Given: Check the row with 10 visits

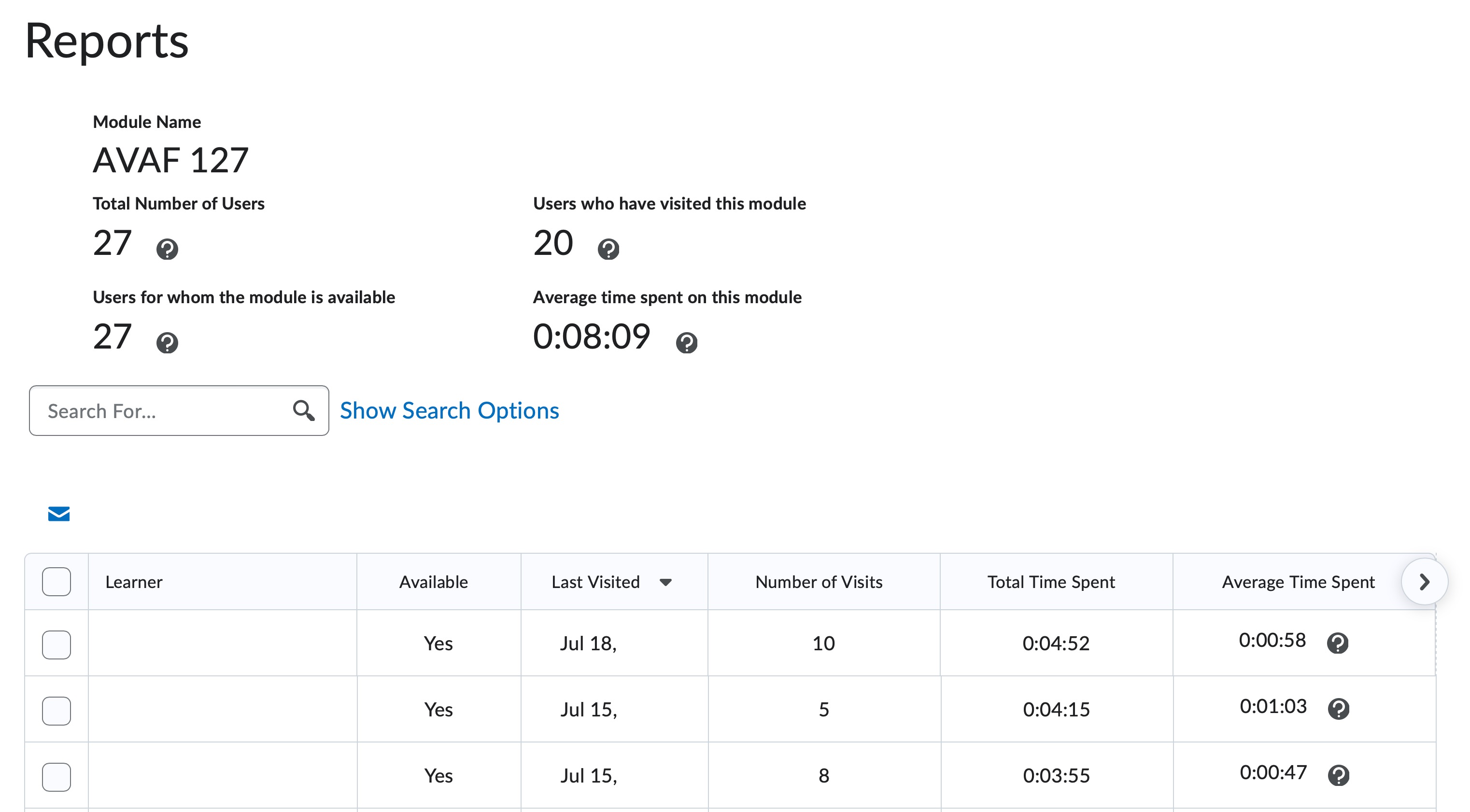Looking at the screenshot, I should pos(57,644).
